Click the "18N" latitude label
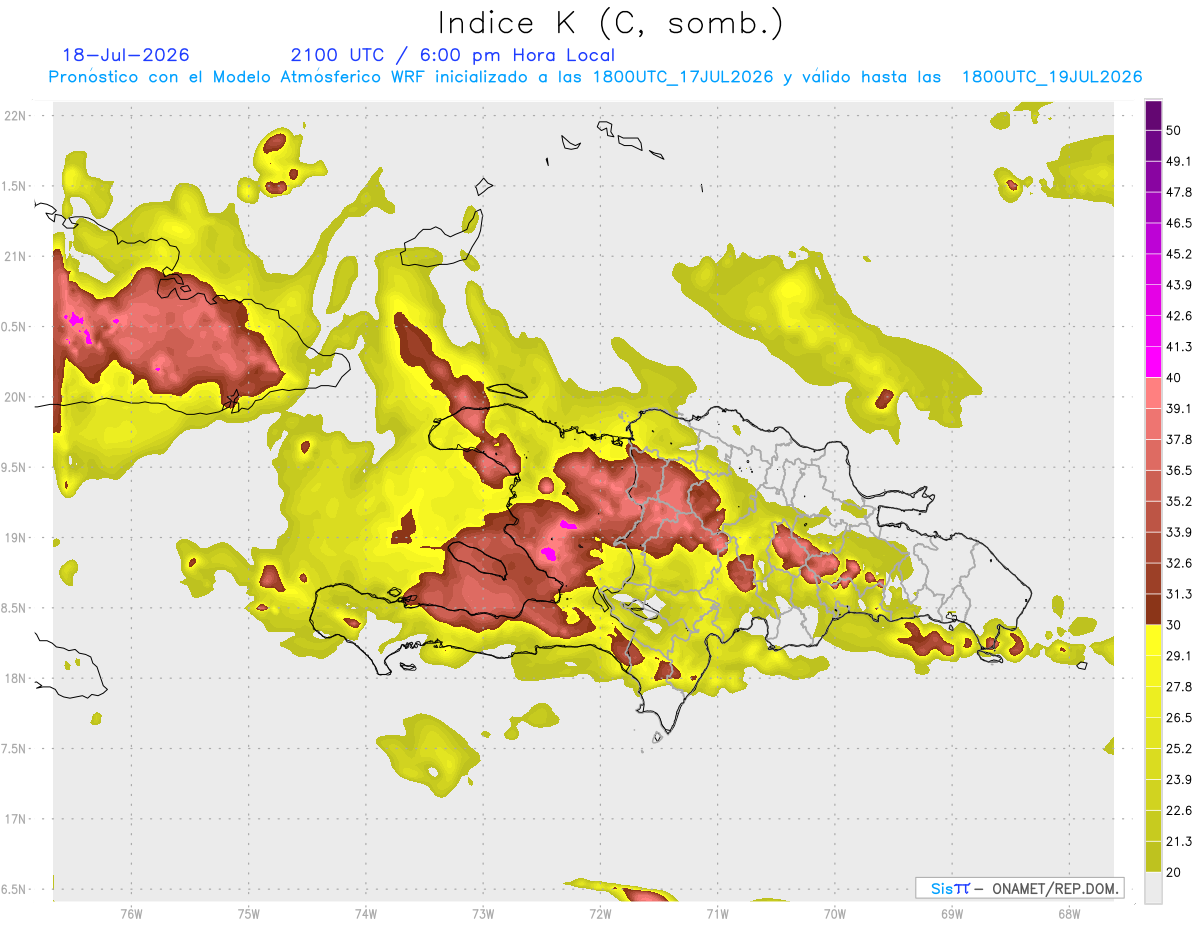 click(15, 679)
